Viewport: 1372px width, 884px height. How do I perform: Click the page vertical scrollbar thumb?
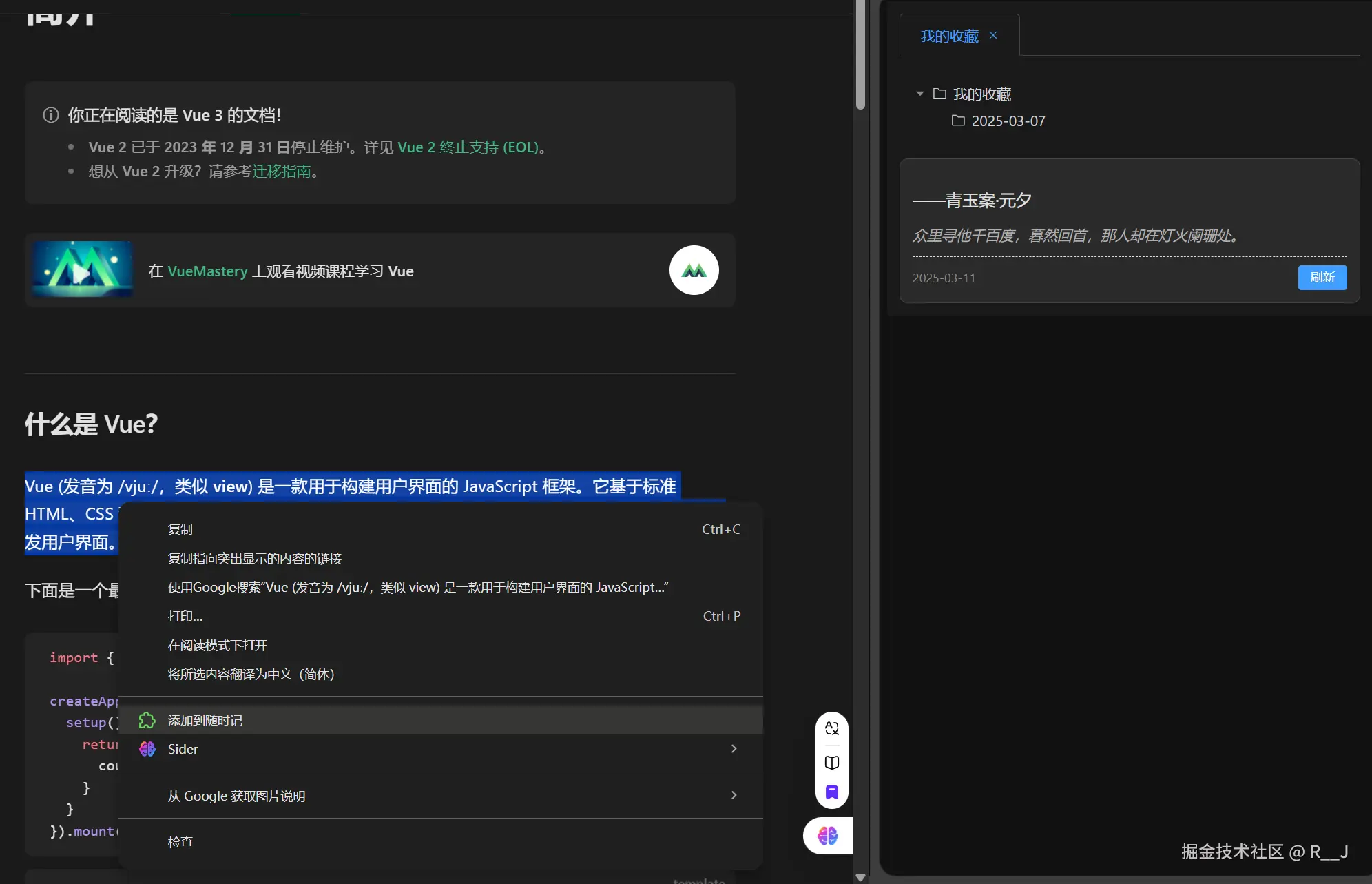(860, 55)
